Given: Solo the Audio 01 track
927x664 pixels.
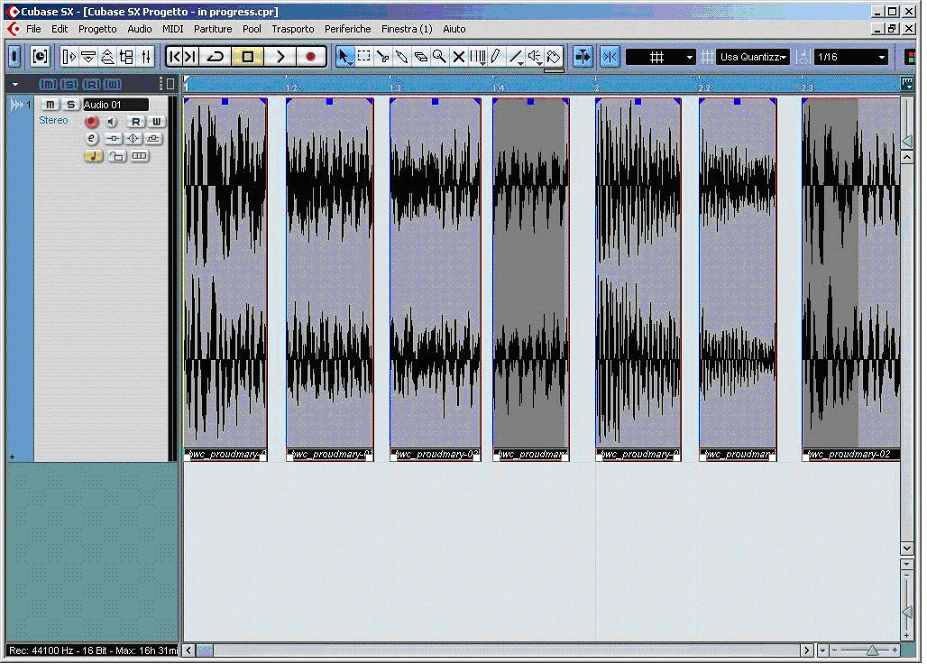Looking at the screenshot, I should [70, 105].
